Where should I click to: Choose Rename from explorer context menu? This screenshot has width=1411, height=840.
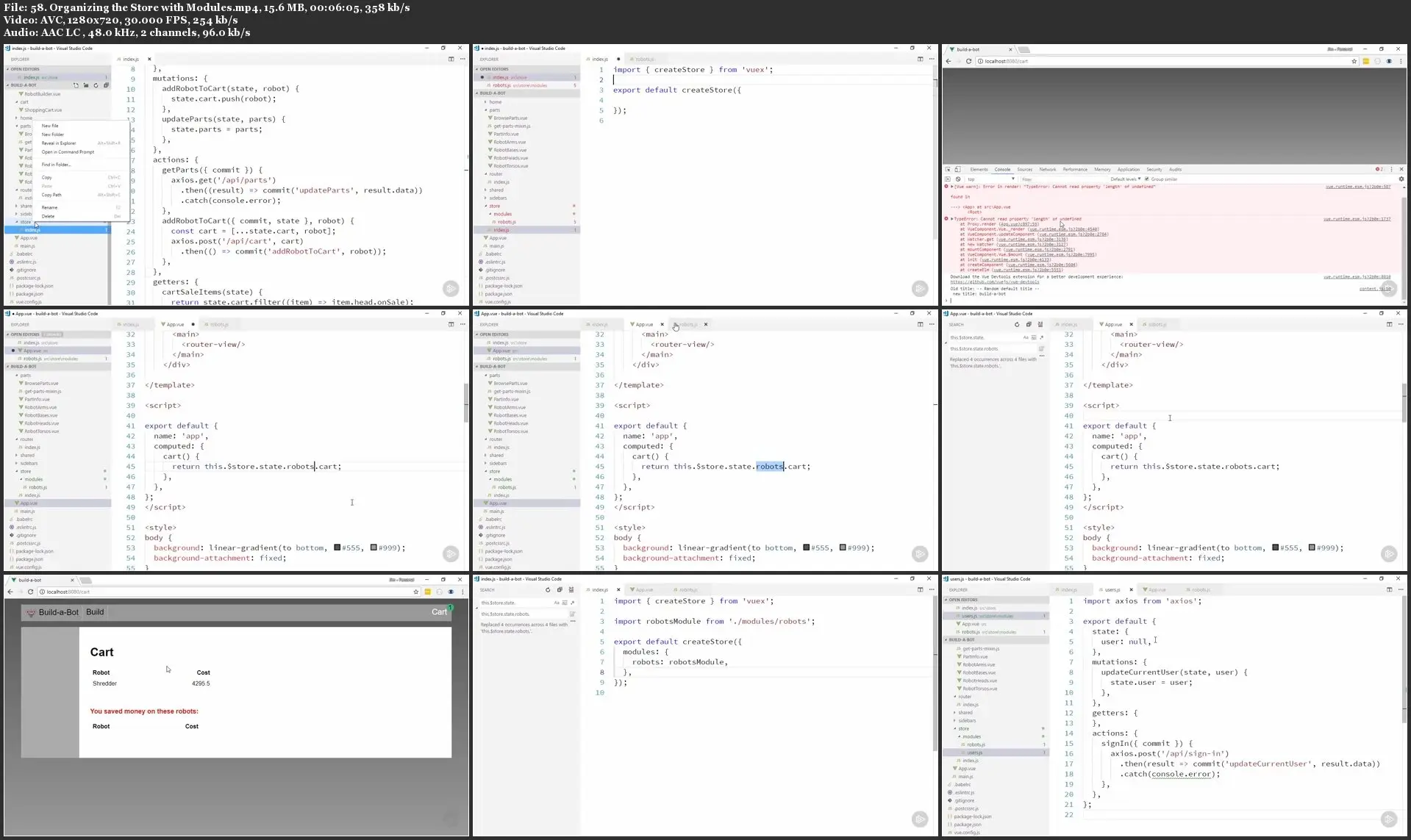tap(49, 207)
